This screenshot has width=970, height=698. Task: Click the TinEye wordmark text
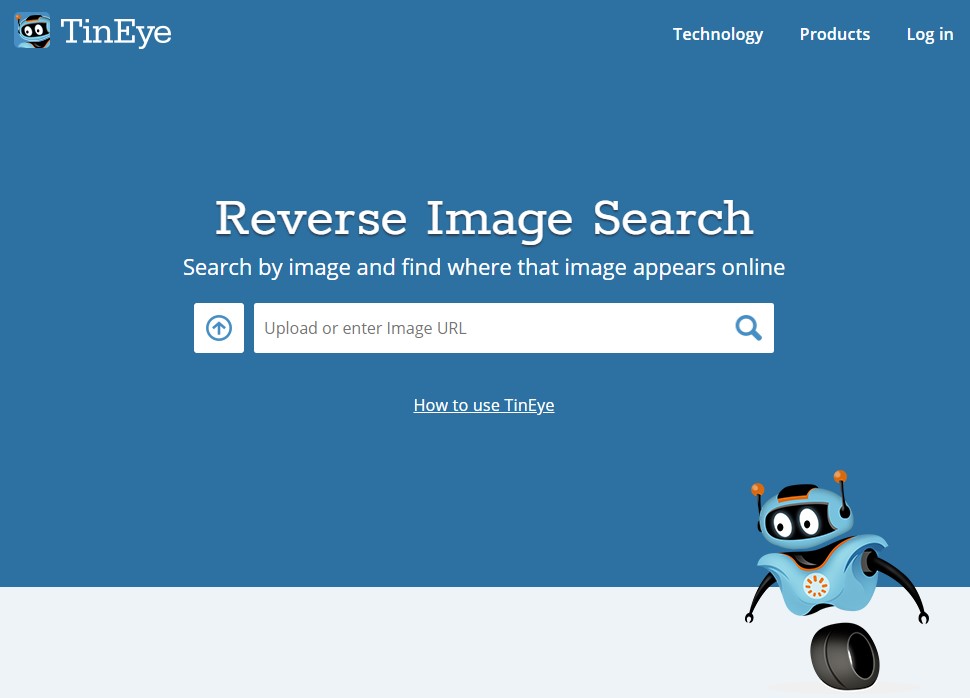116,32
